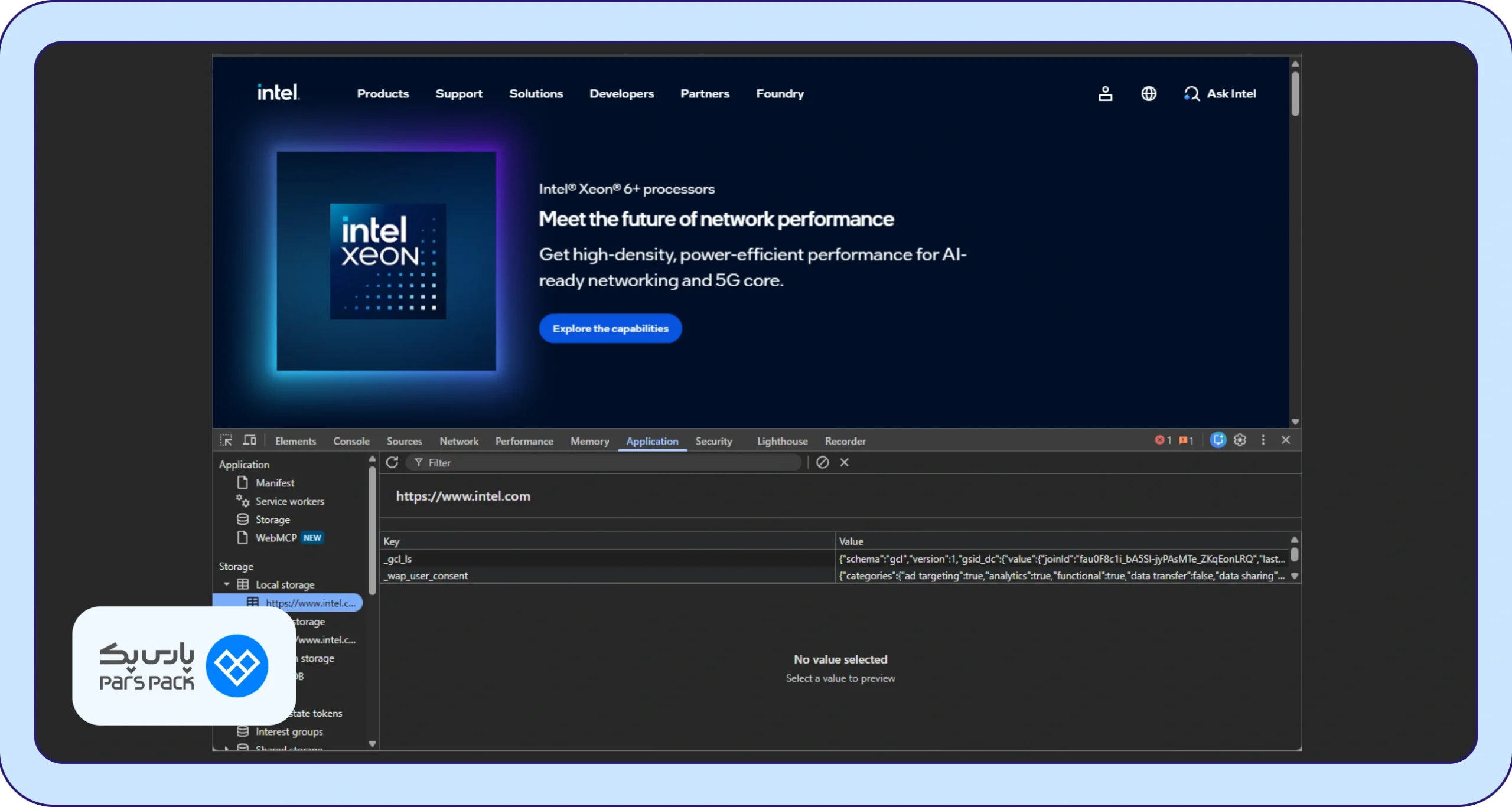Collapse the Local storage tree node
Image resolution: width=1512 pixels, height=807 pixels.
pos(227,584)
